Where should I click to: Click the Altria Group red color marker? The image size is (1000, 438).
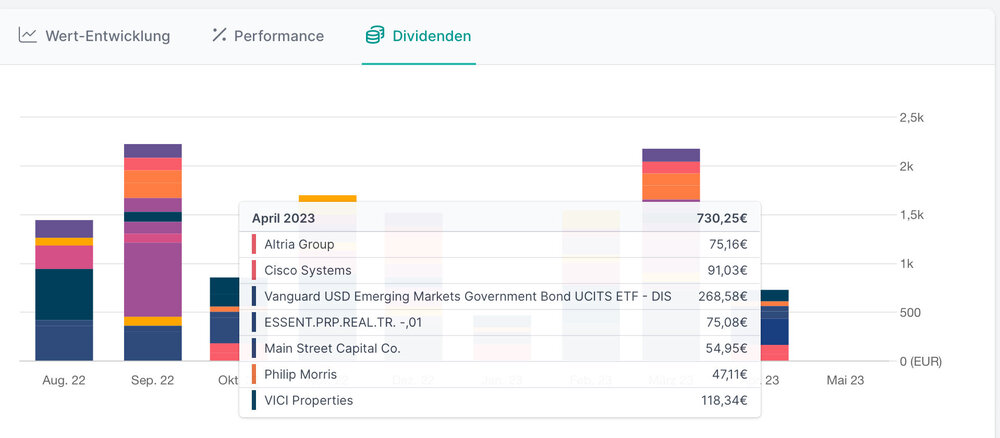pos(254,244)
